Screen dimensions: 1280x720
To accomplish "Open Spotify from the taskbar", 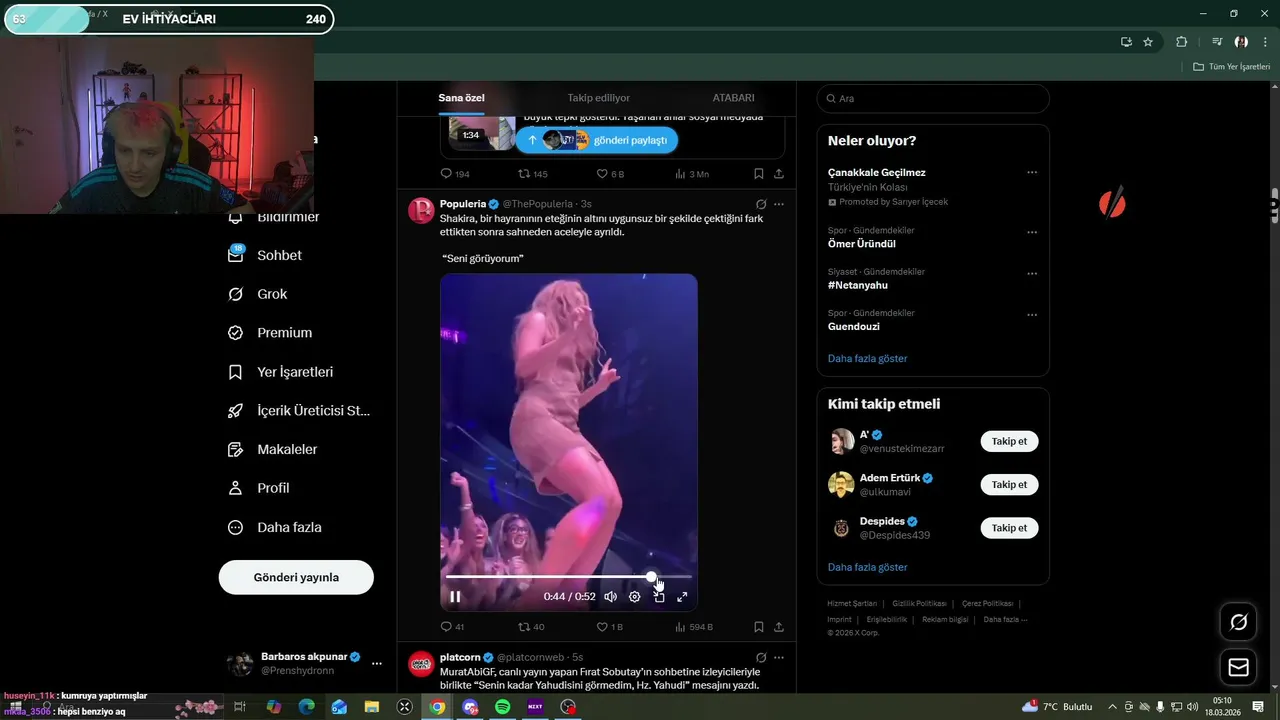I will pos(503,707).
